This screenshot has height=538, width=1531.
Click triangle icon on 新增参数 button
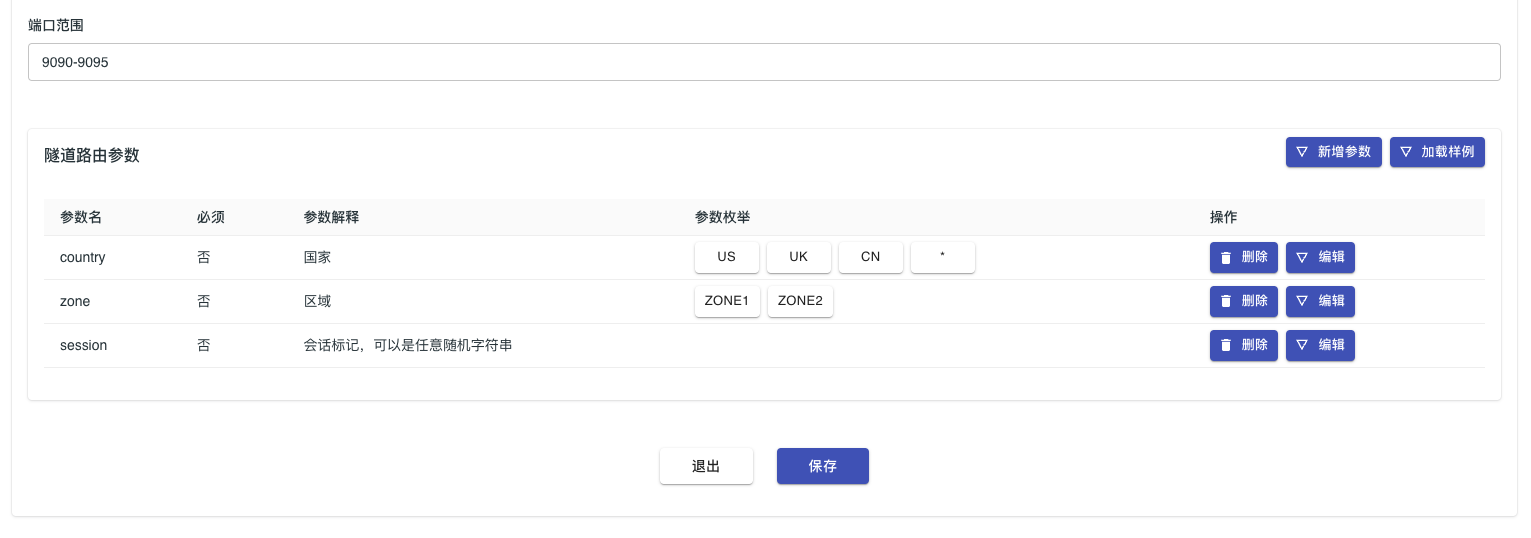(x=1302, y=152)
